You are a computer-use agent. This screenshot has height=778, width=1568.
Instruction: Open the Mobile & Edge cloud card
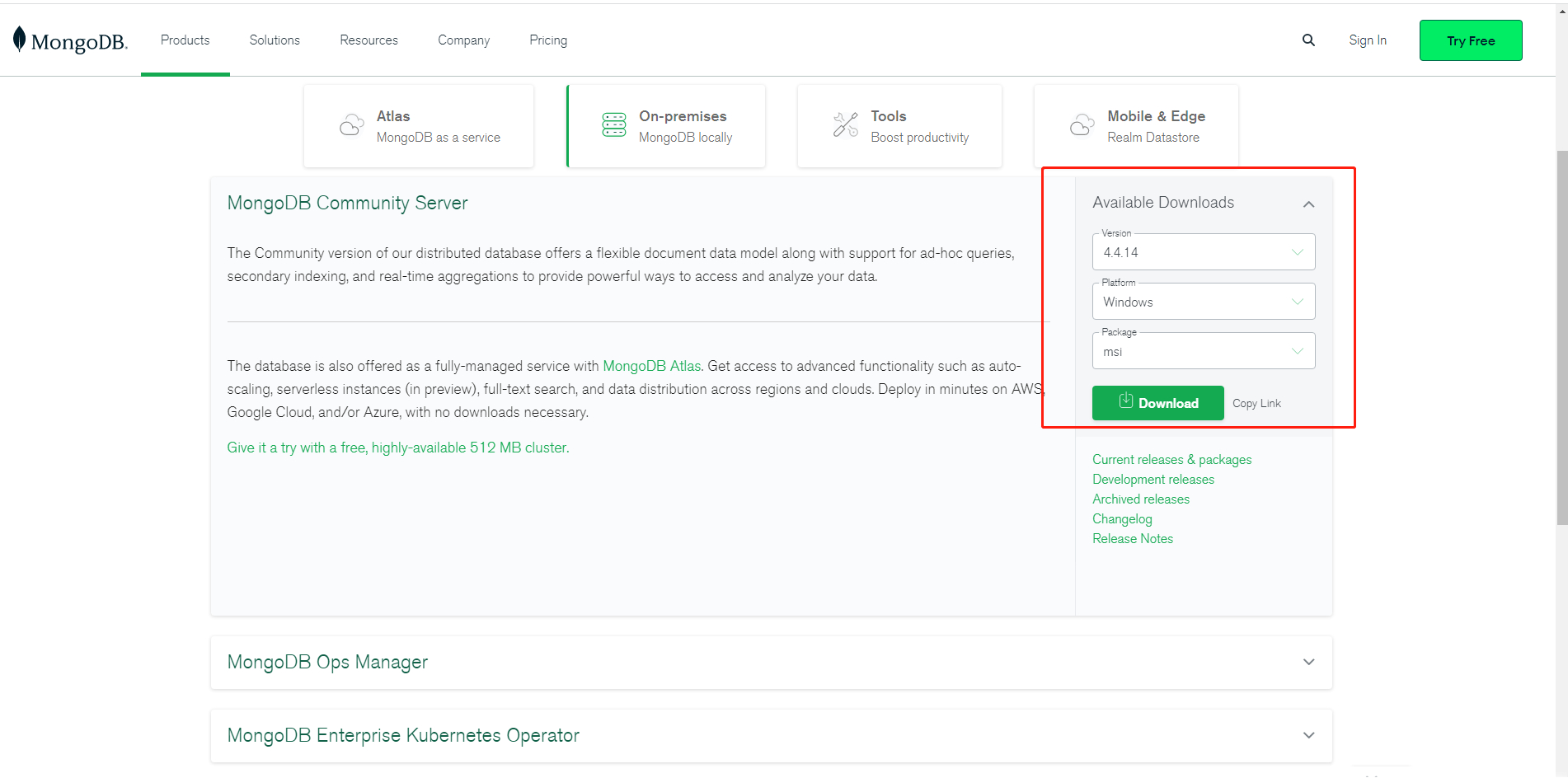pyautogui.click(x=1136, y=126)
